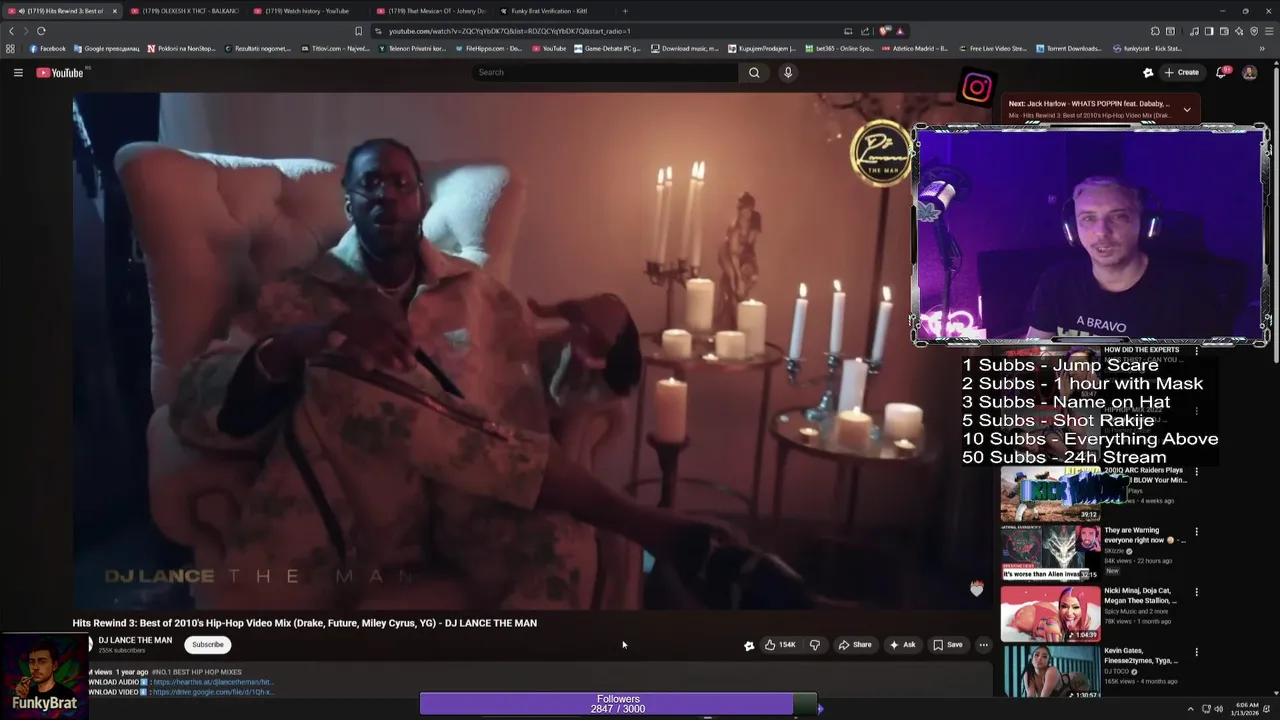Open the Kevin Gates video thumbnail

pos(1050,672)
